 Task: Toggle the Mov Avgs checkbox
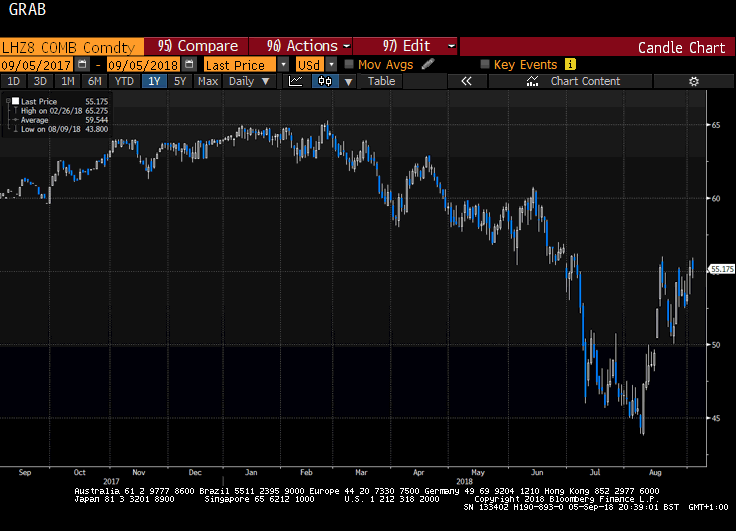[349, 64]
